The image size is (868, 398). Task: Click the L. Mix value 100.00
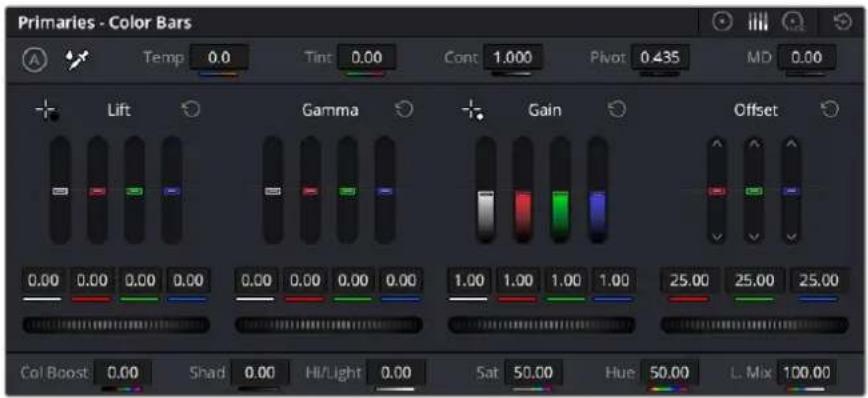(x=806, y=373)
